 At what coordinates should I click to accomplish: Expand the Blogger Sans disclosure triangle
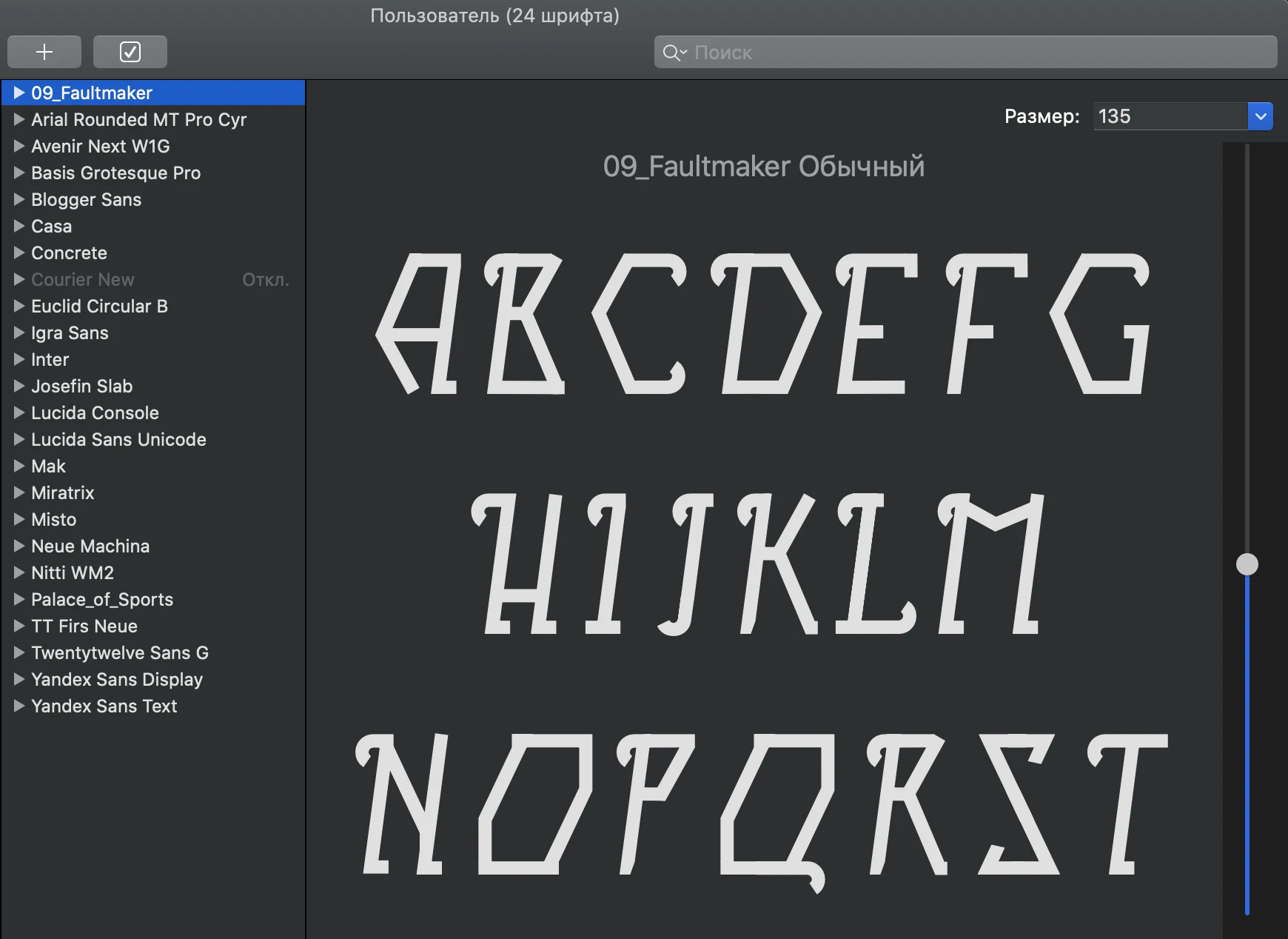coord(19,199)
